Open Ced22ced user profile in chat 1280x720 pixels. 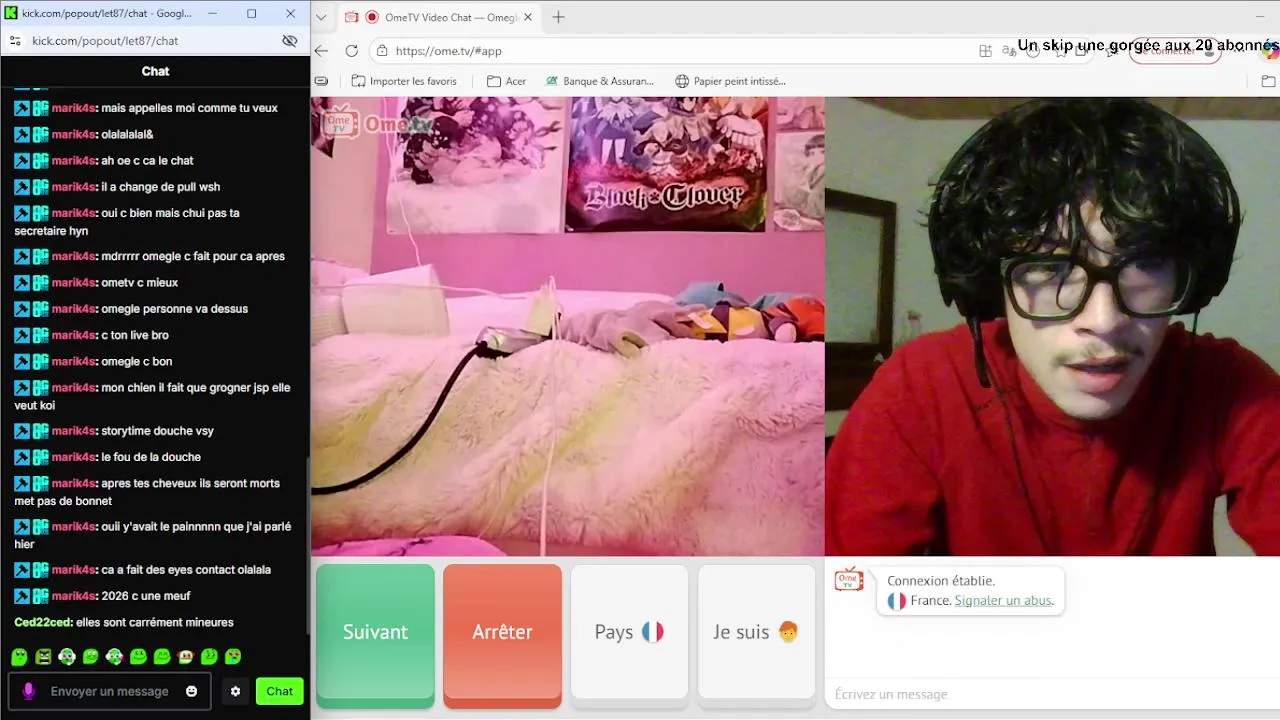pos(43,622)
